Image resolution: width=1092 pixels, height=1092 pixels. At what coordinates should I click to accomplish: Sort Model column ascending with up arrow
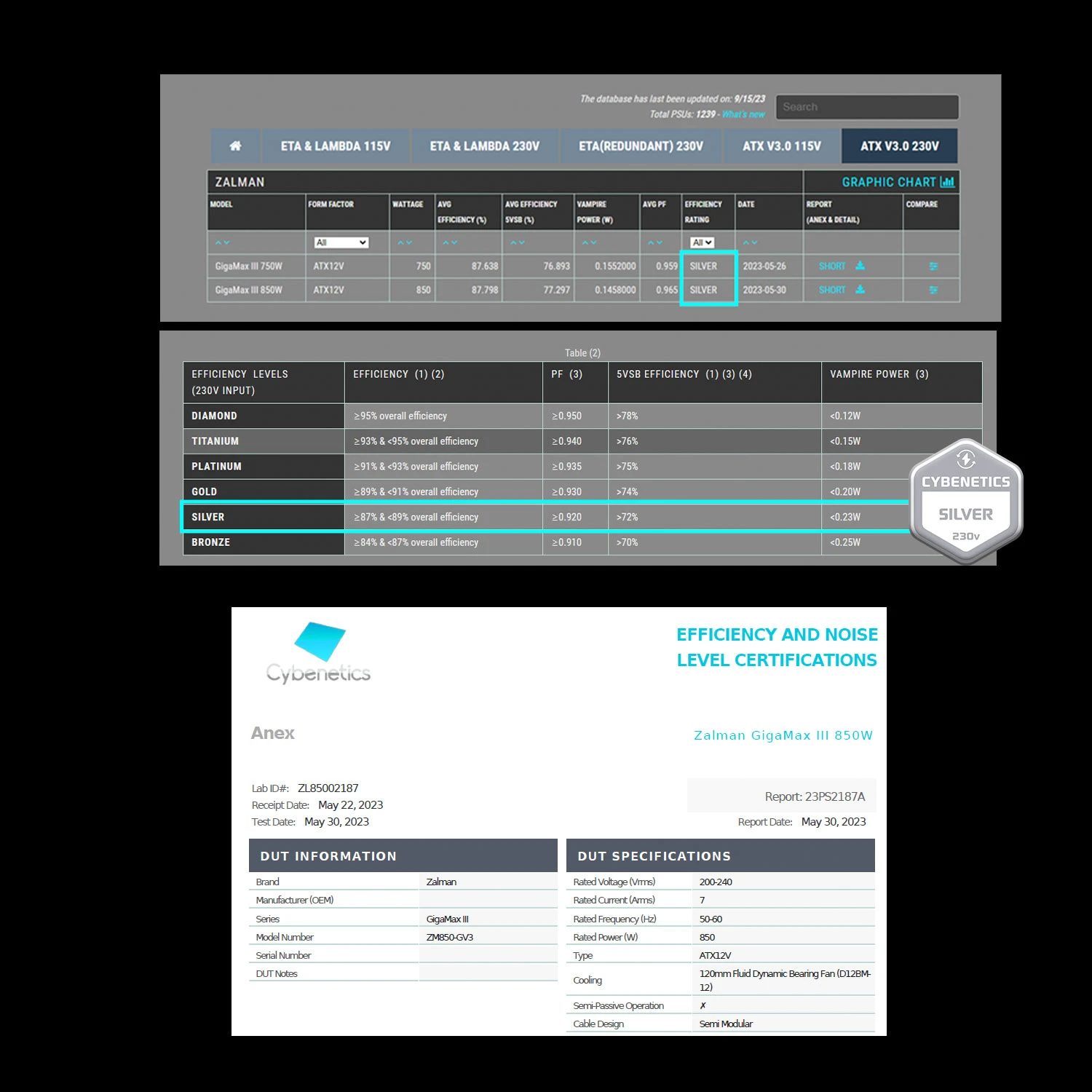click(x=217, y=242)
